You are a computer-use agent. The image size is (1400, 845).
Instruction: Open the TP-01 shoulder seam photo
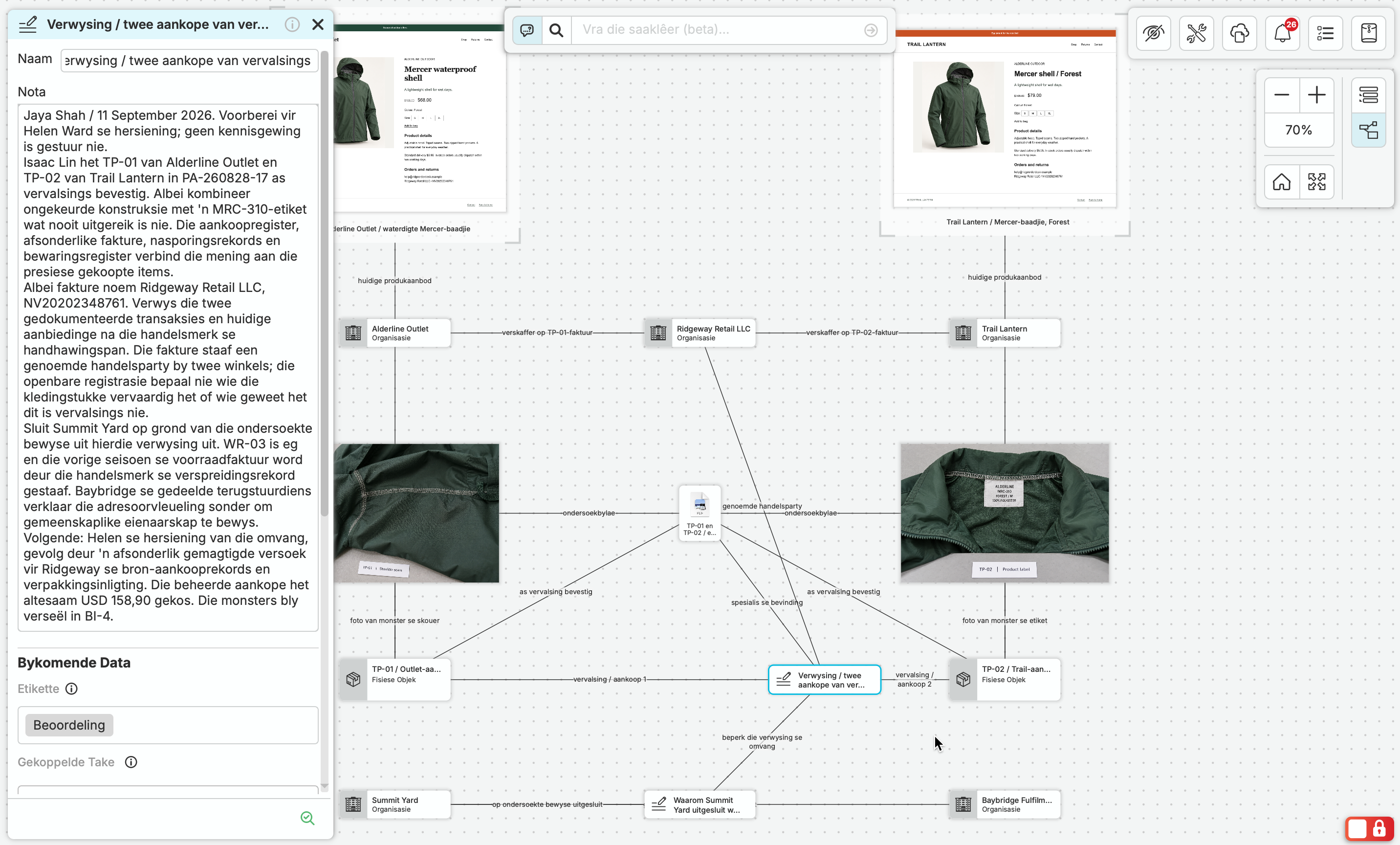tap(416, 513)
